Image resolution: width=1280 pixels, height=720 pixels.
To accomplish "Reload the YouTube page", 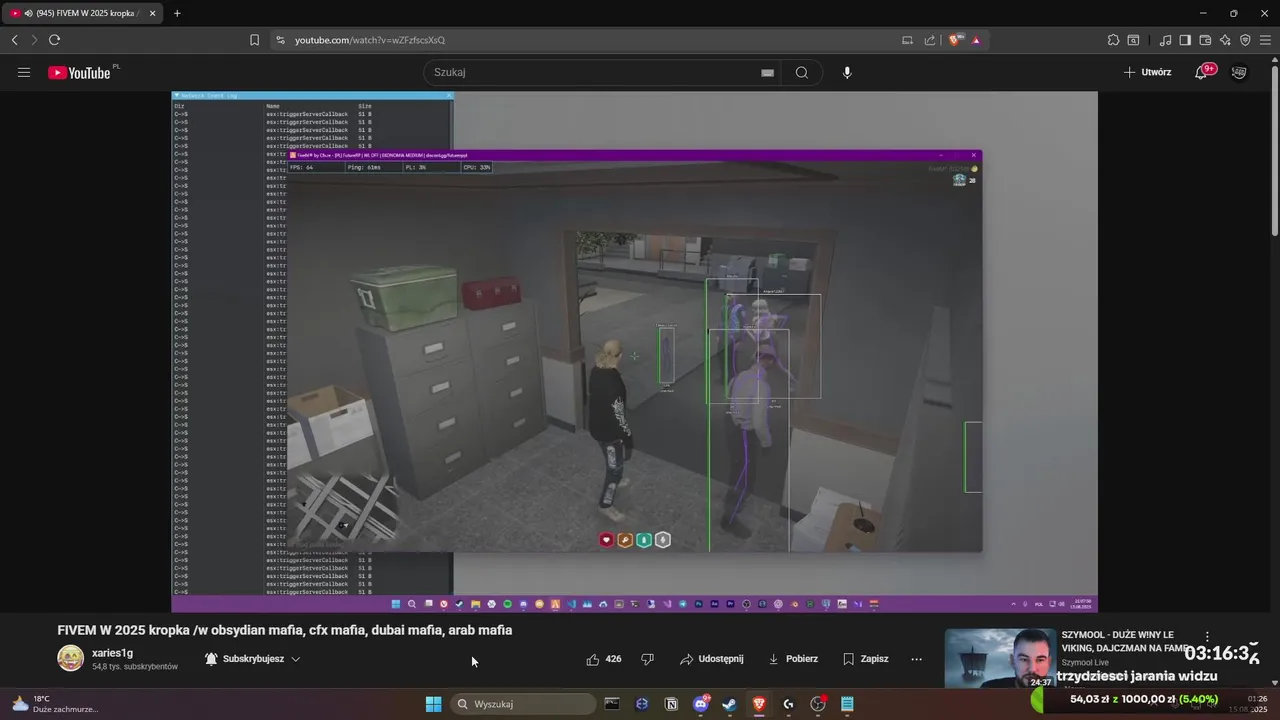I will pyautogui.click(x=54, y=40).
